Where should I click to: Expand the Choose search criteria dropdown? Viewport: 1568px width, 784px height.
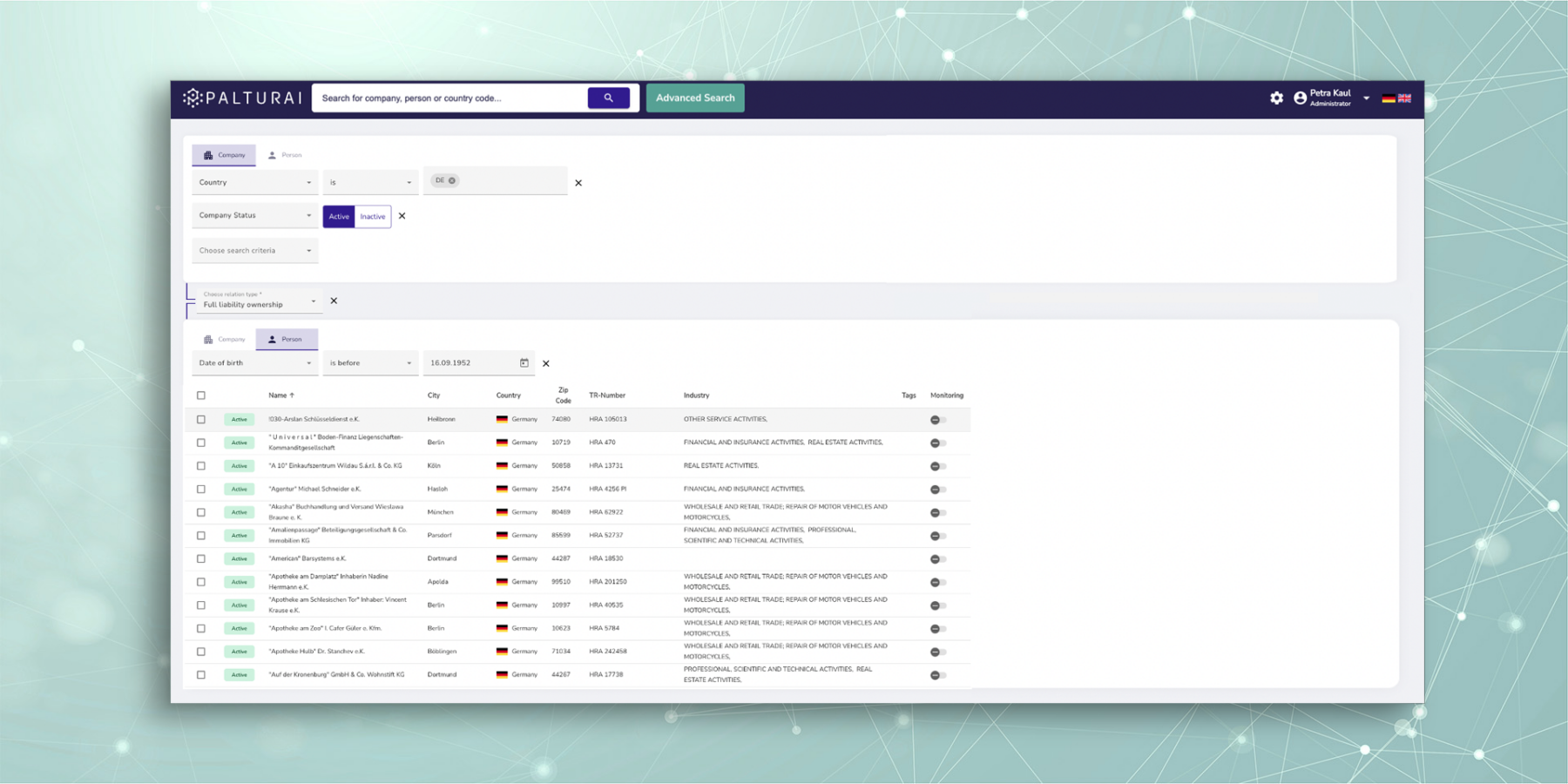tap(254, 251)
